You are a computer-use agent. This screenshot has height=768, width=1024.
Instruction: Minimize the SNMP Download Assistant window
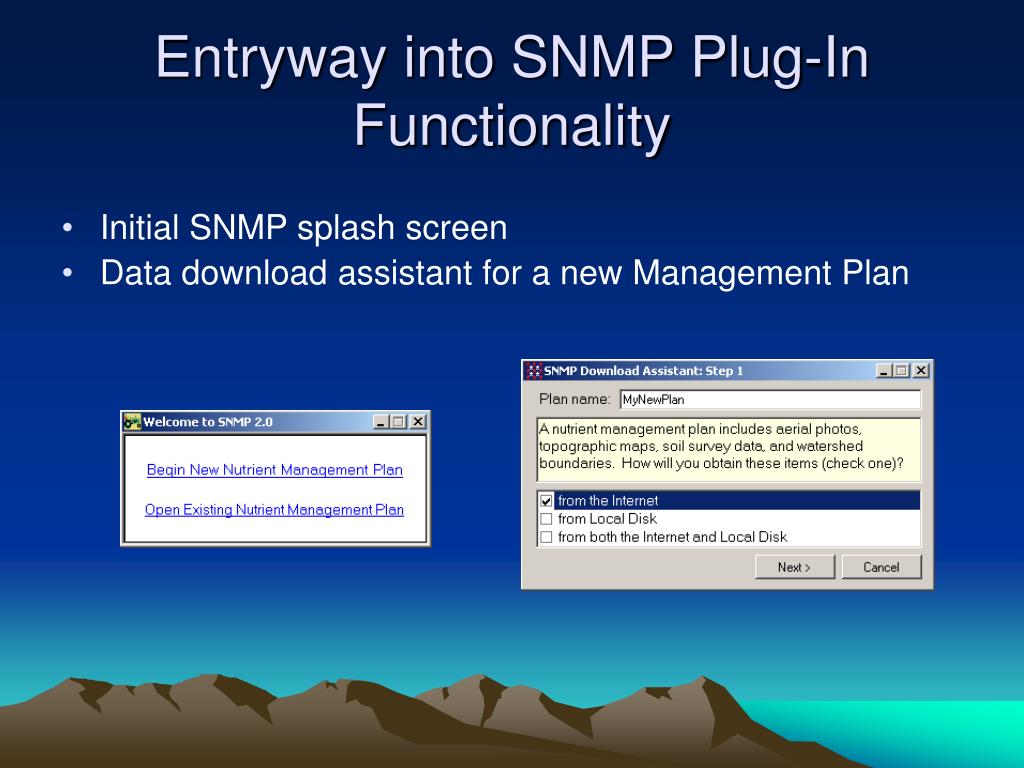point(884,371)
